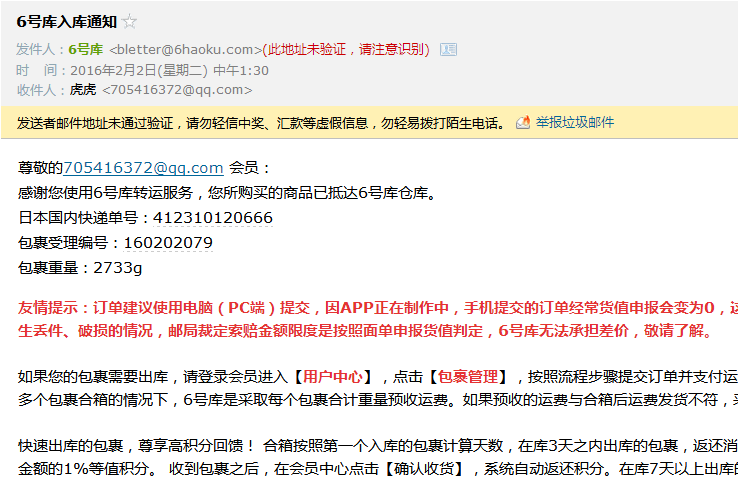The width and height of the screenshot is (738, 485).
Task: Click the yellow warning text 发送者邮件地址未通过验证
Action: [95, 123]
